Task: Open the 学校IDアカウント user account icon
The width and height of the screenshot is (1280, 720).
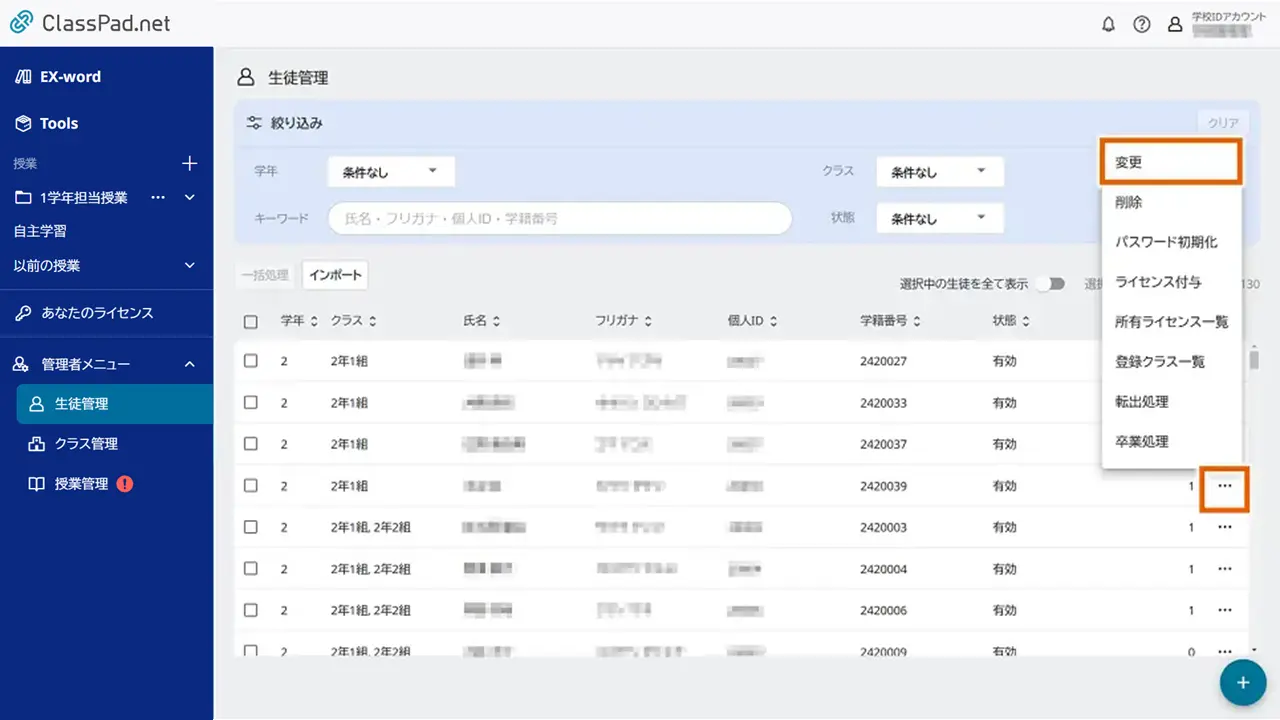Action: pos(1175,24)
